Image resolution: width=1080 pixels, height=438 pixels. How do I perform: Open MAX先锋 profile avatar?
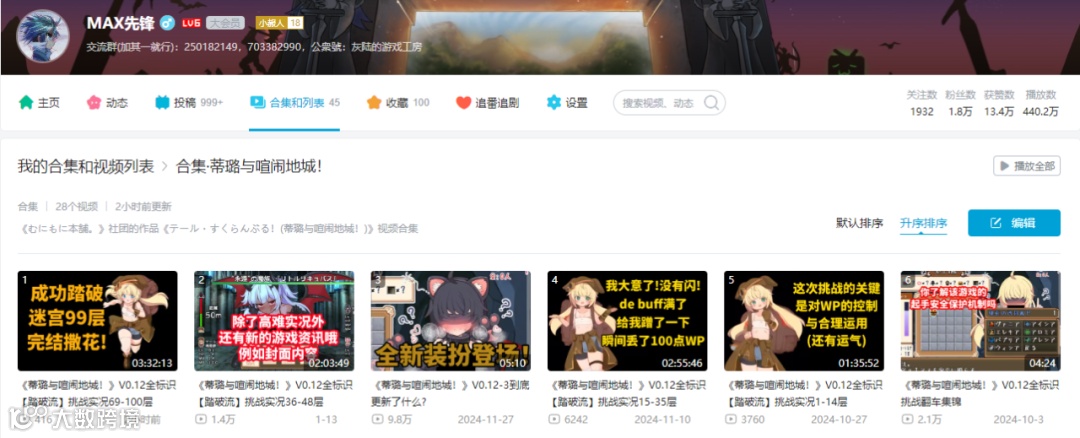pyautogui.click(x=42, y=36)
